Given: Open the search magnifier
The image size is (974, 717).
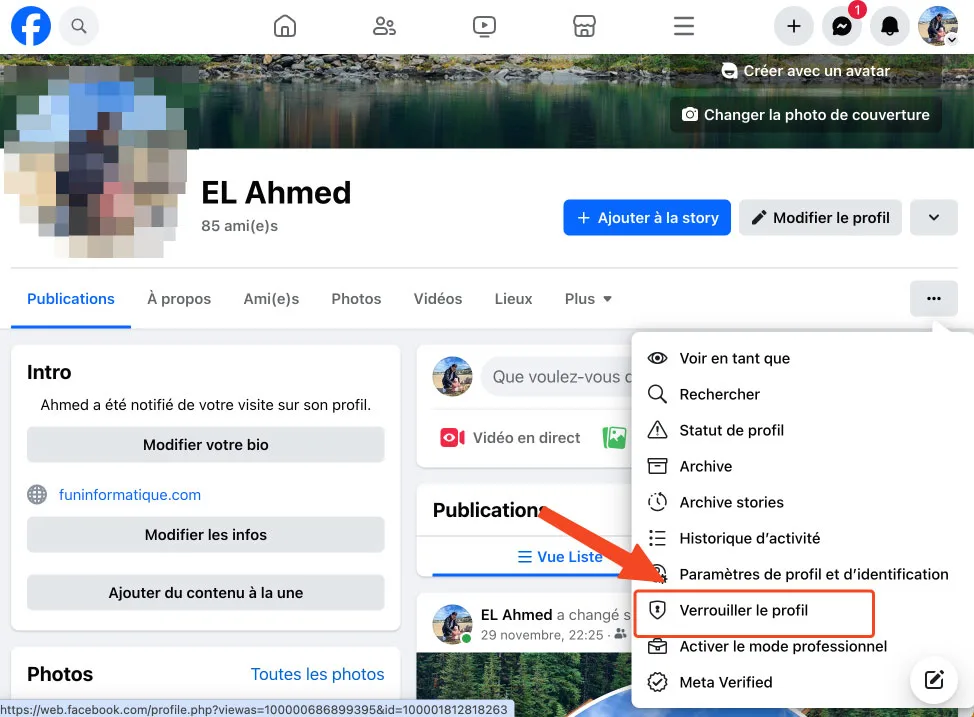Looking at the screenshot, I should pos(78,26).
